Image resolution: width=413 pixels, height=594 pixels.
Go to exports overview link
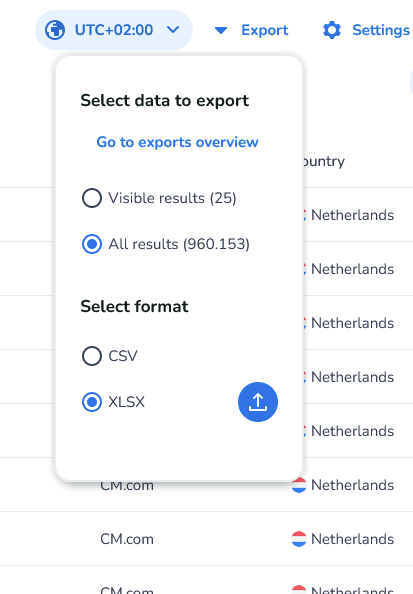(x=177, y=142)
